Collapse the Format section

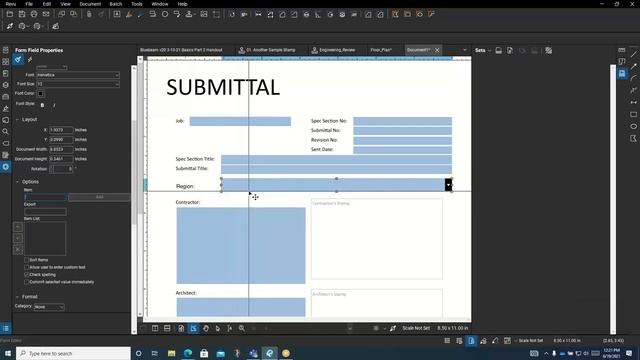click(17, 297)
